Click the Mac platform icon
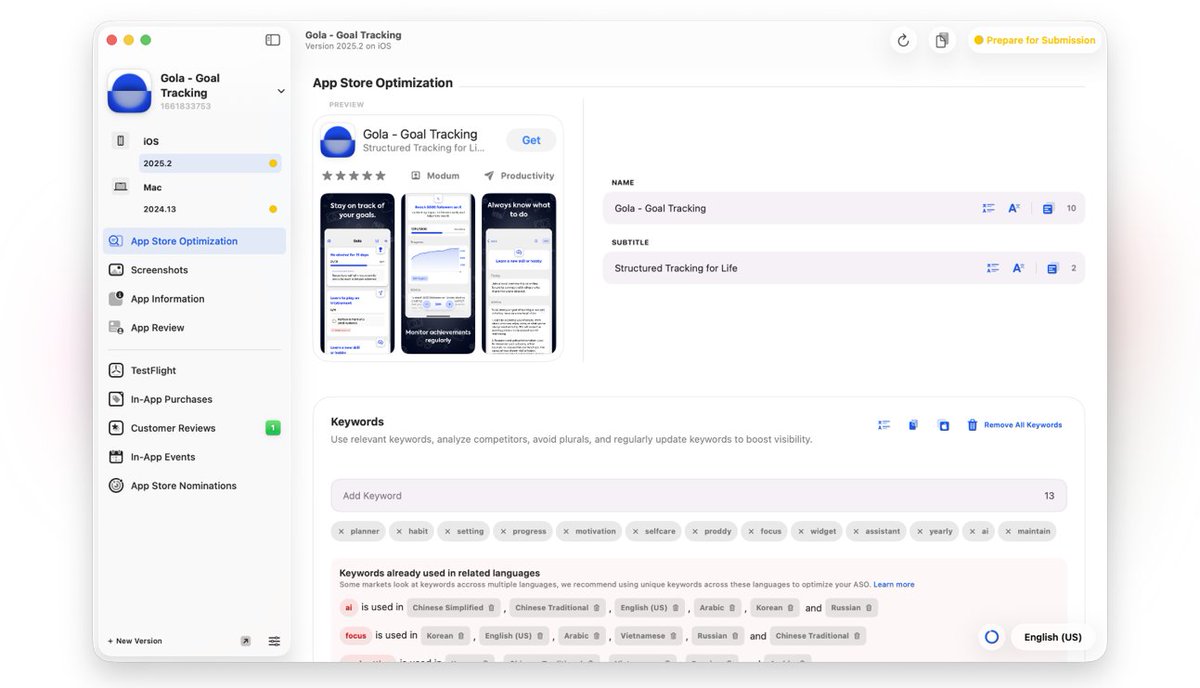Screen dimensions: 1200x688 coord(120,187)
